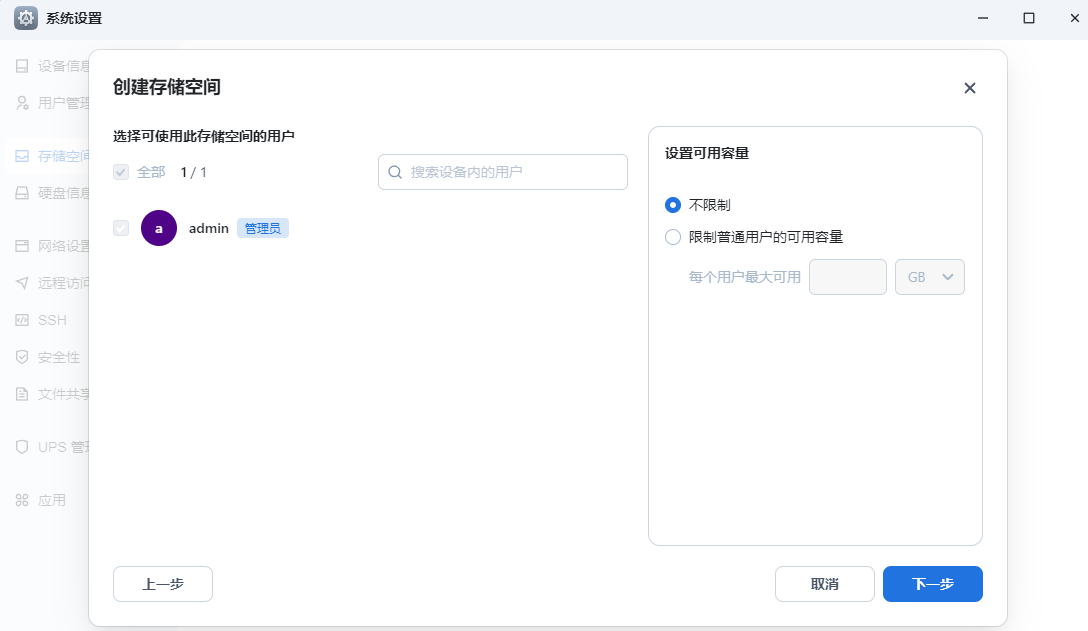Click the 远程访问 arrow icon
Image resolution: width=1088 pixels, height=631 pixels.
point(22,283)
